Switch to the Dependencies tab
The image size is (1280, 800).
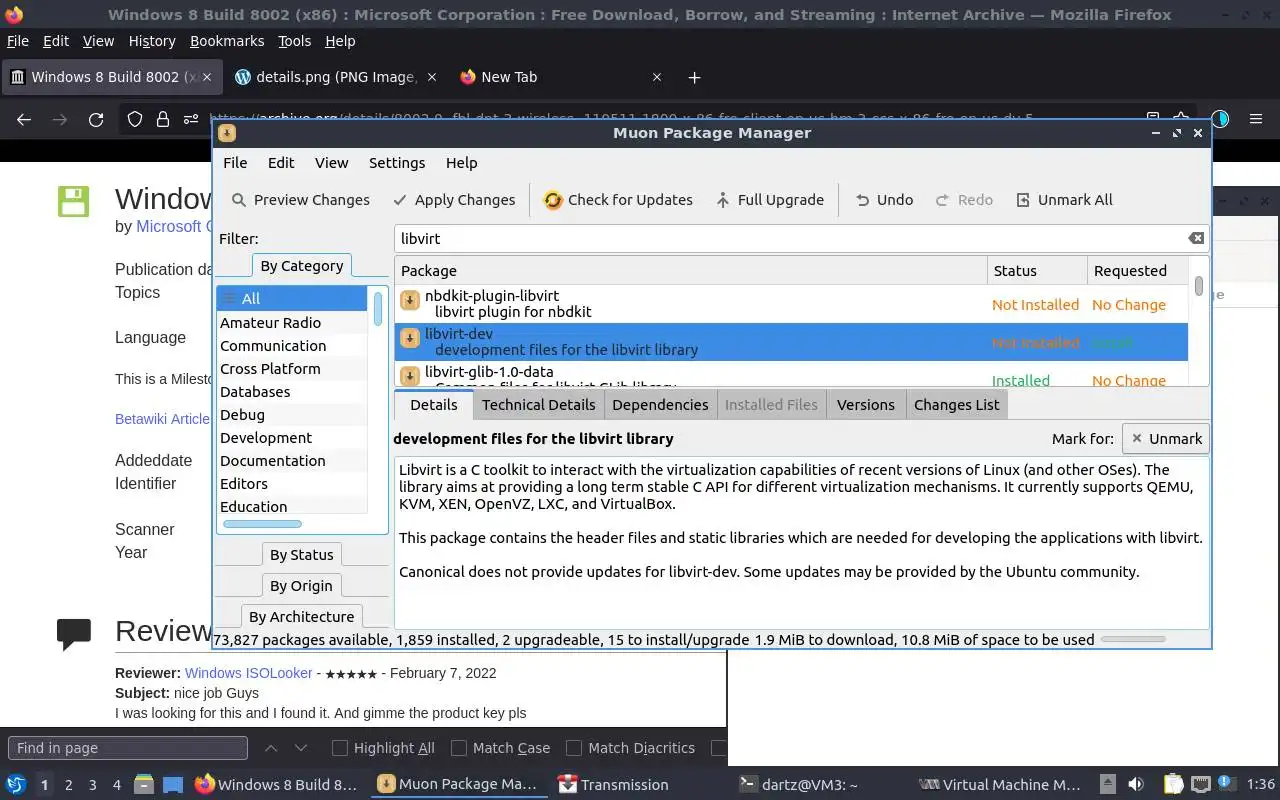click(x=660, y=404)
